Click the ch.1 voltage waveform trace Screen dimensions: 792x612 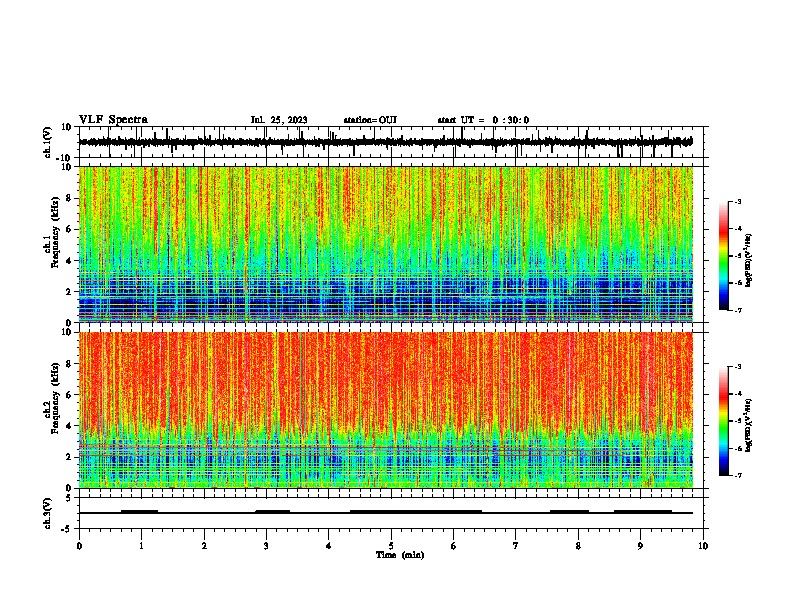tap(386, 142)
